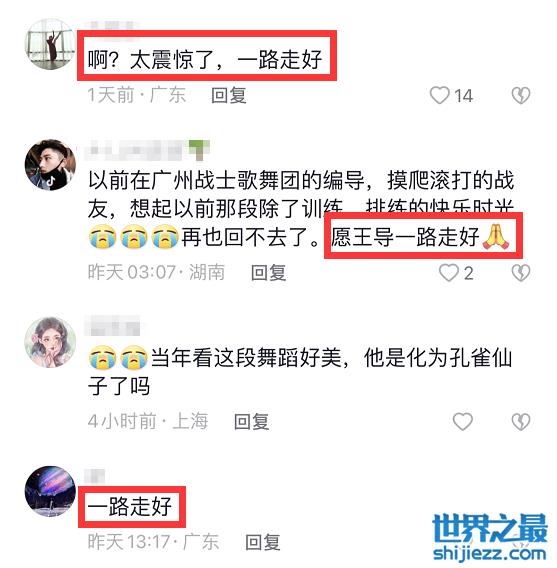This screenshot has height=568, width=557.
Task: Open the blurred username of the Hunan commenter
Action: click(147, 150)
